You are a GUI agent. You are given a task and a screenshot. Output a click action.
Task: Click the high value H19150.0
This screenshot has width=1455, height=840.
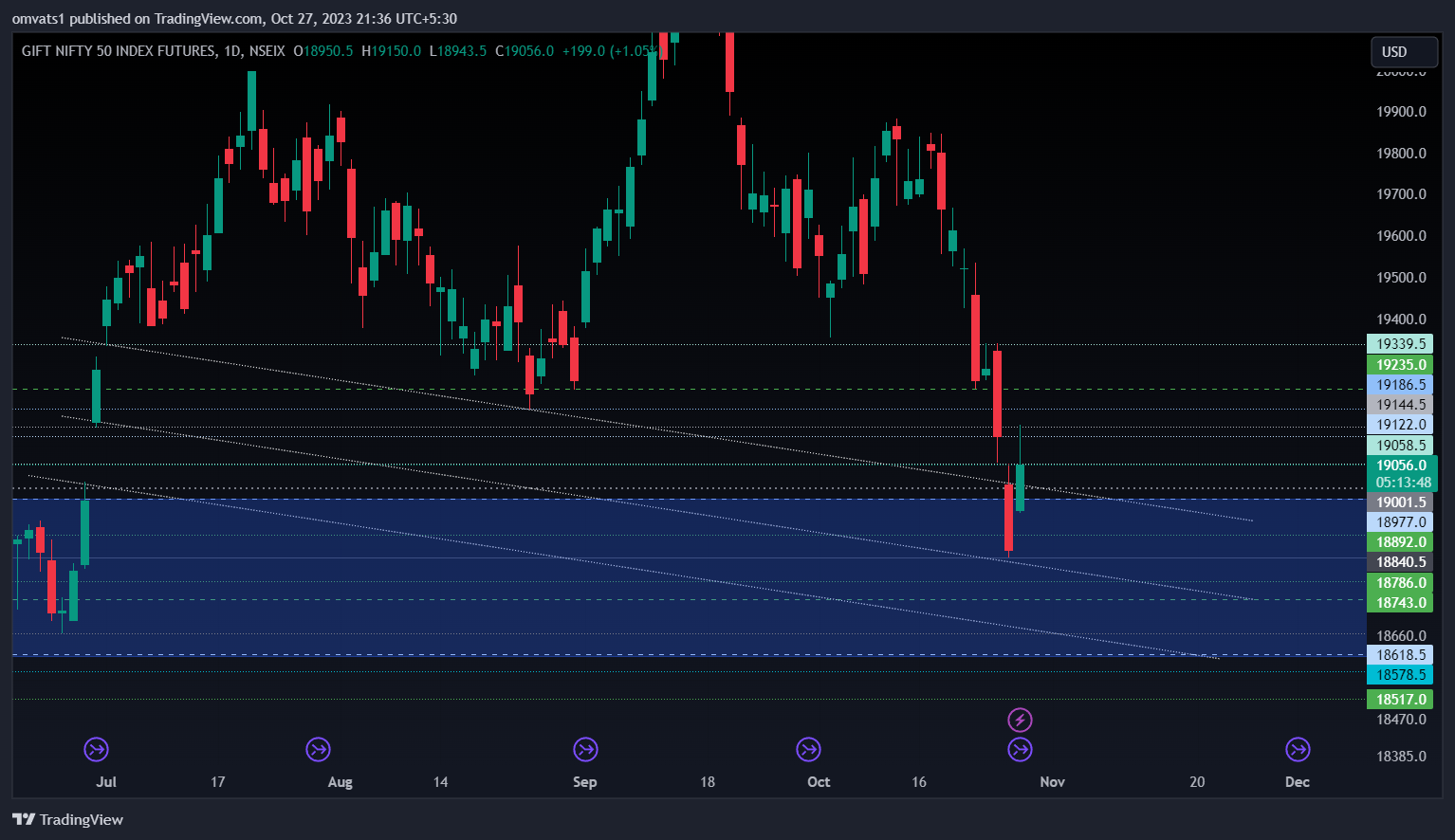[x=392, y=51]
